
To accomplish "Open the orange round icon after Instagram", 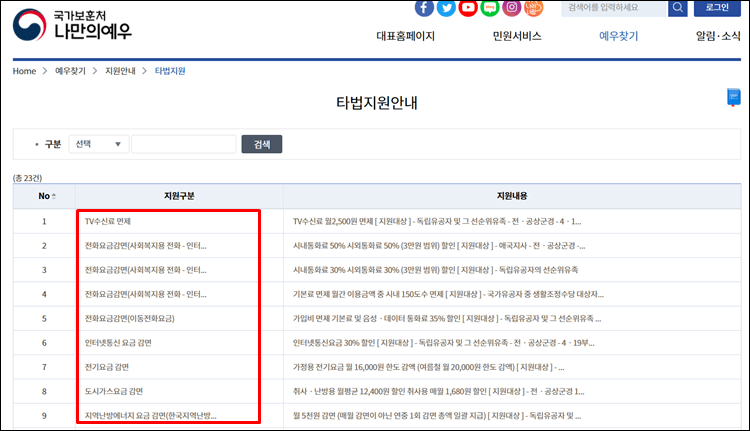I will (x=534, y=8).
